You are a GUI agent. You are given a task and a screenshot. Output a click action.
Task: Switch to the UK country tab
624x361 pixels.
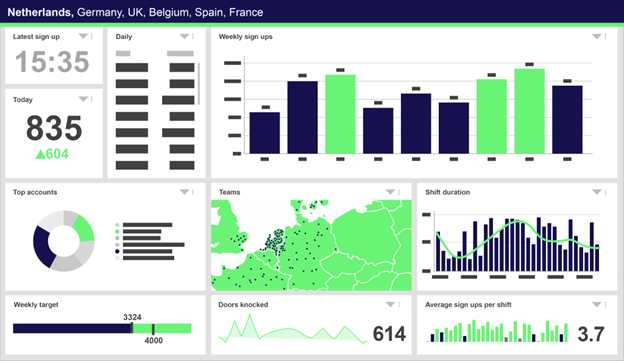136,12
